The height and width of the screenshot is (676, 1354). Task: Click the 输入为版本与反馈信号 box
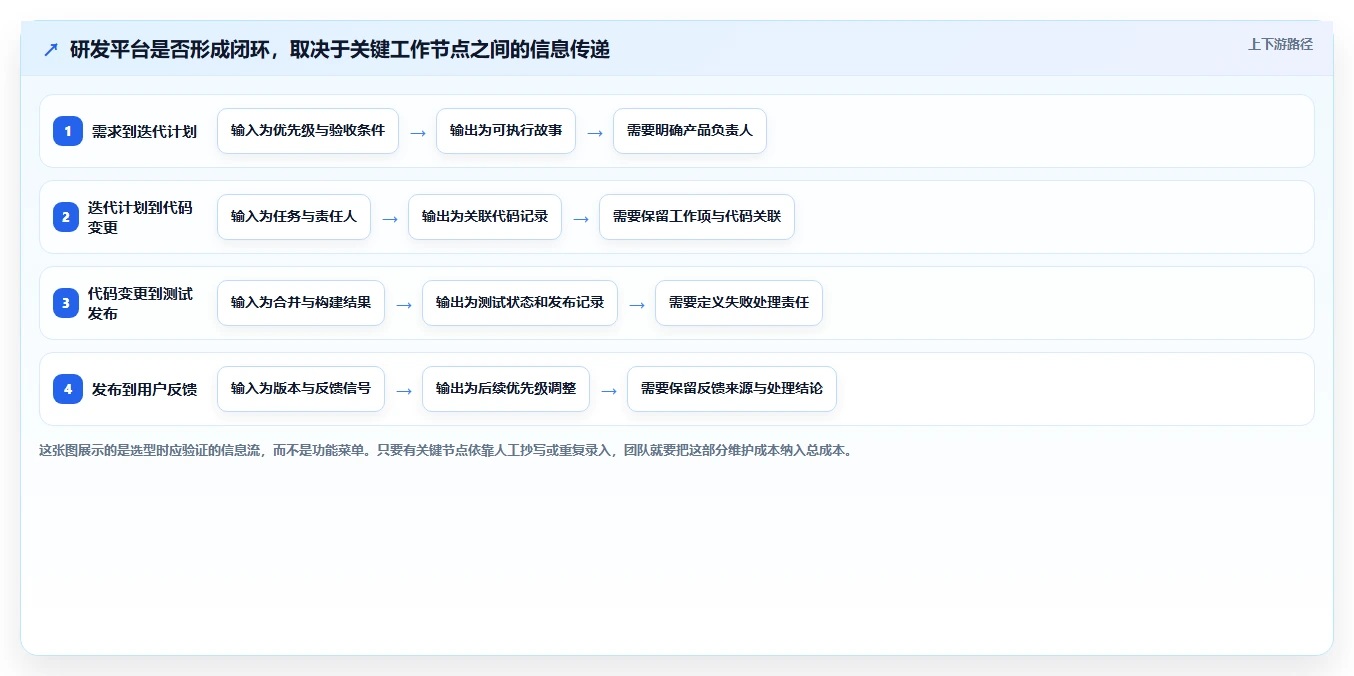pyautogui.click(x=301, y=389)
